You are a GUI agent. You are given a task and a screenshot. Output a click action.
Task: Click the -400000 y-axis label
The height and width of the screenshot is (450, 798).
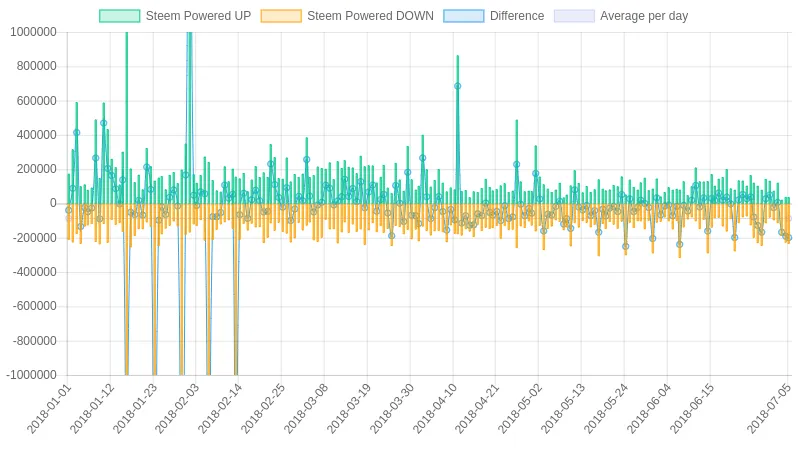(35, 272)
